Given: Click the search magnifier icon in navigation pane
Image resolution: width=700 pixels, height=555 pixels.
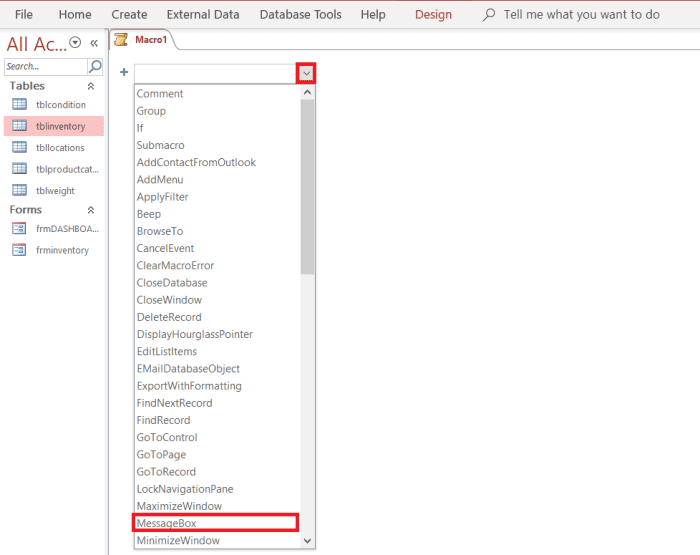Looking at the screenshot, I should [x=96, y=67].
